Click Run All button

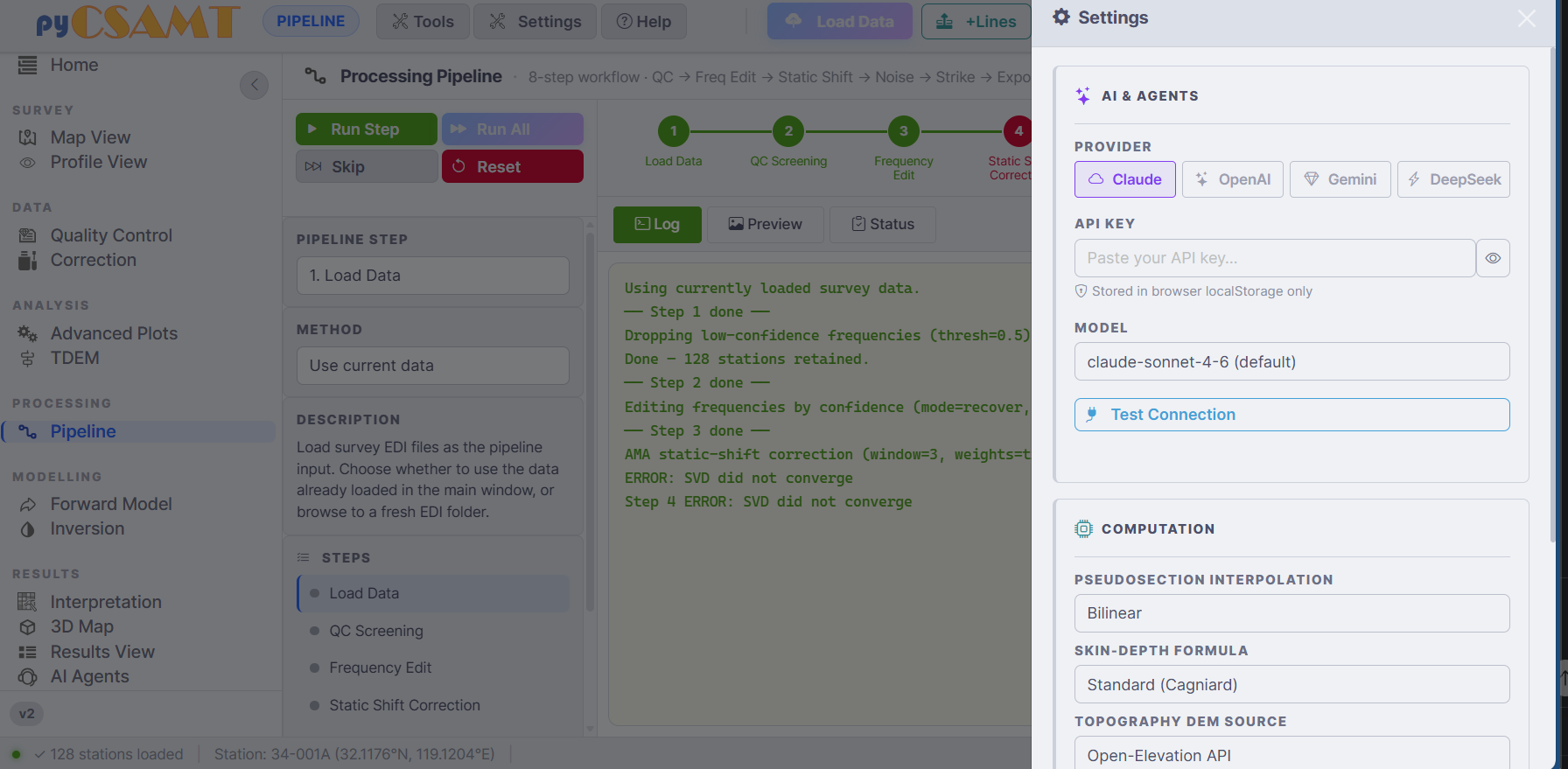point(513,129)
